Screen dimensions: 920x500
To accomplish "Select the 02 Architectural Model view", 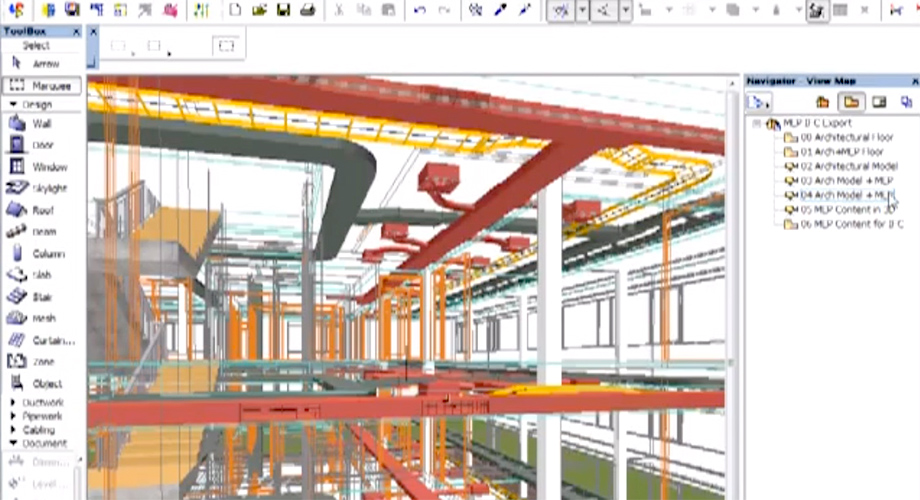I will 841,167.
